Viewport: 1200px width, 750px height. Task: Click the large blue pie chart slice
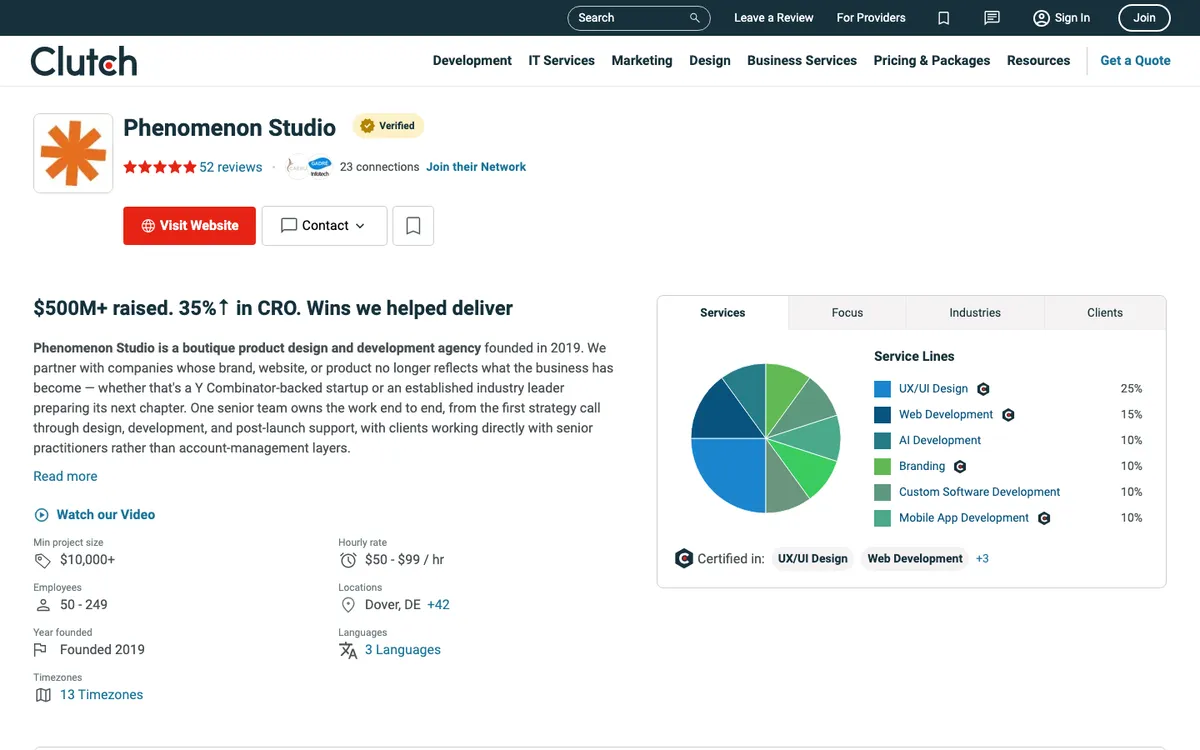point(730,475)
